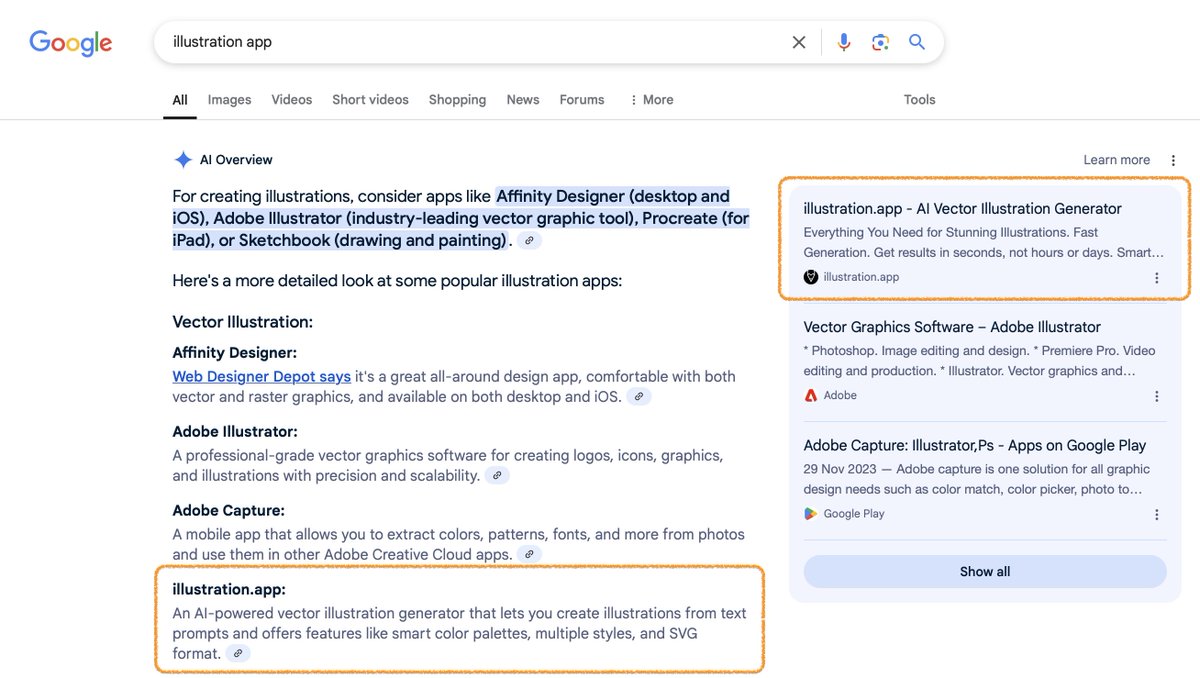The width and height of the screenshot is (1200, 678).
Task: Open source link chip after Sketchbook summary
Action: [x=530, y=241]
